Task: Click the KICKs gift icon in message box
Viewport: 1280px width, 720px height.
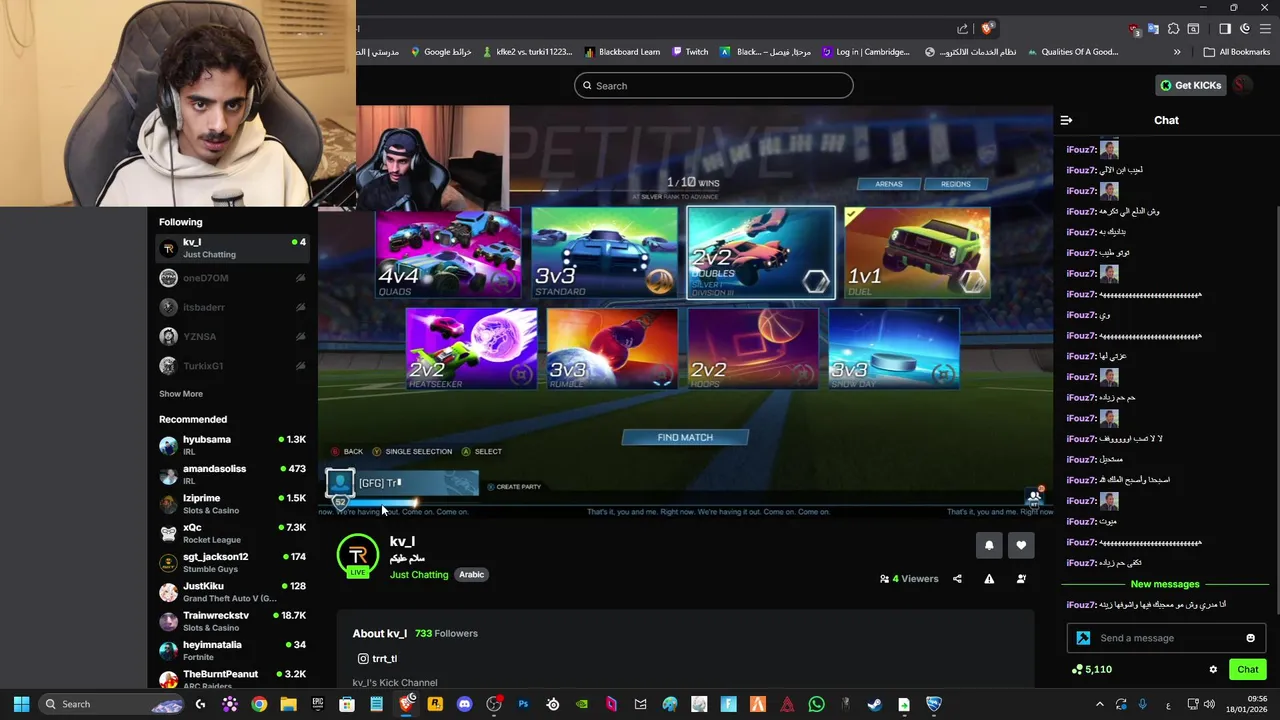Action: pos(1083,638)
